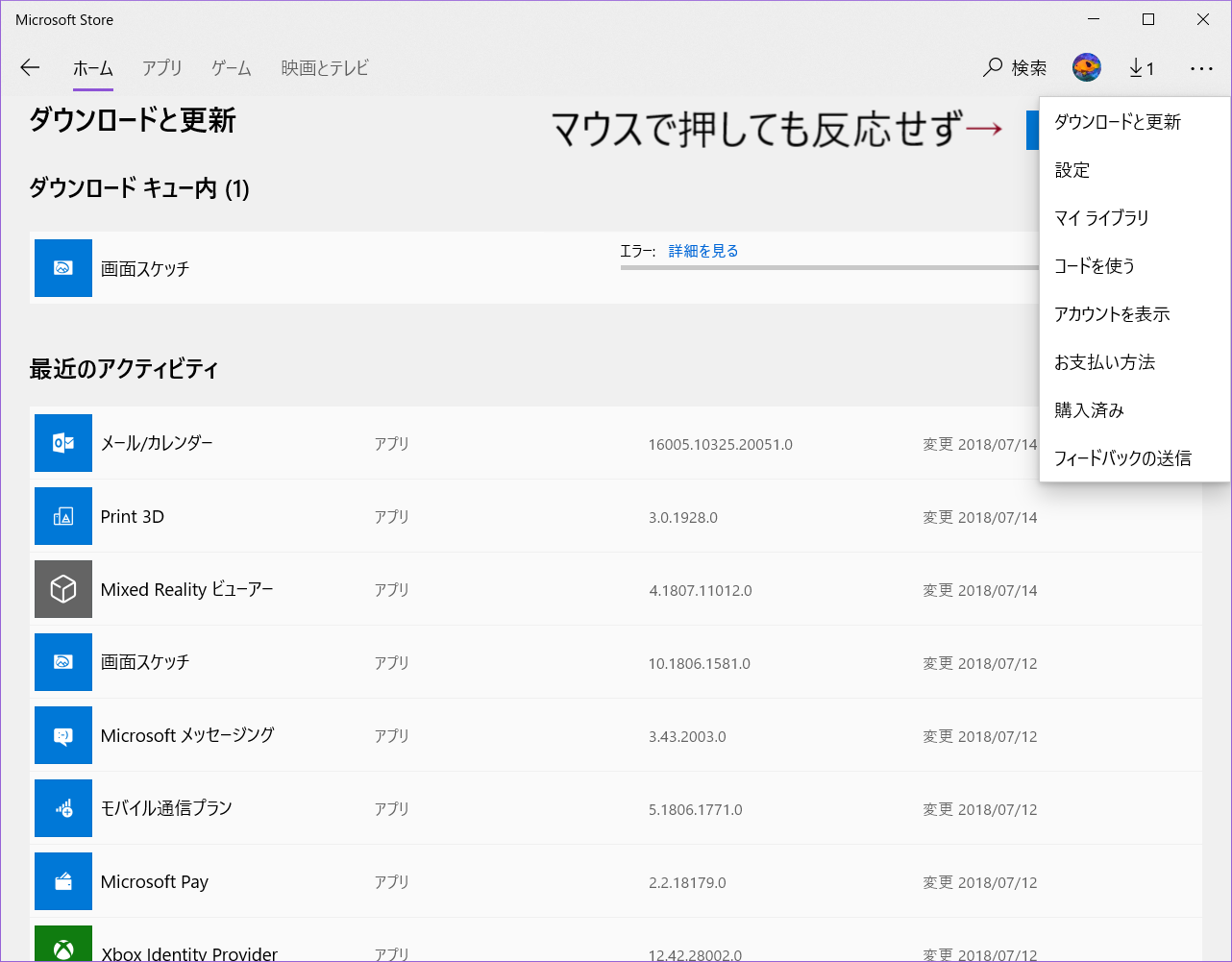Click version 4.1807.11012.0
This screenshot has height=962, width=1232.
(701, 591)
